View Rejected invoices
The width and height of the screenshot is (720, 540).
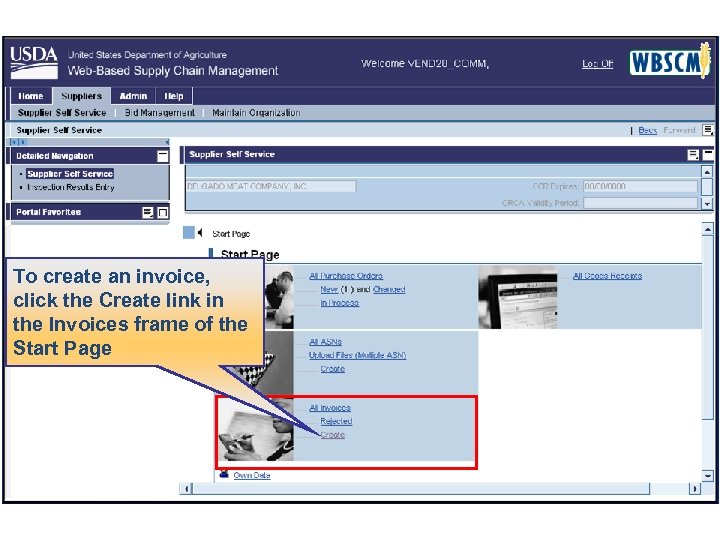pyautogui.click(x=337, y=421)
